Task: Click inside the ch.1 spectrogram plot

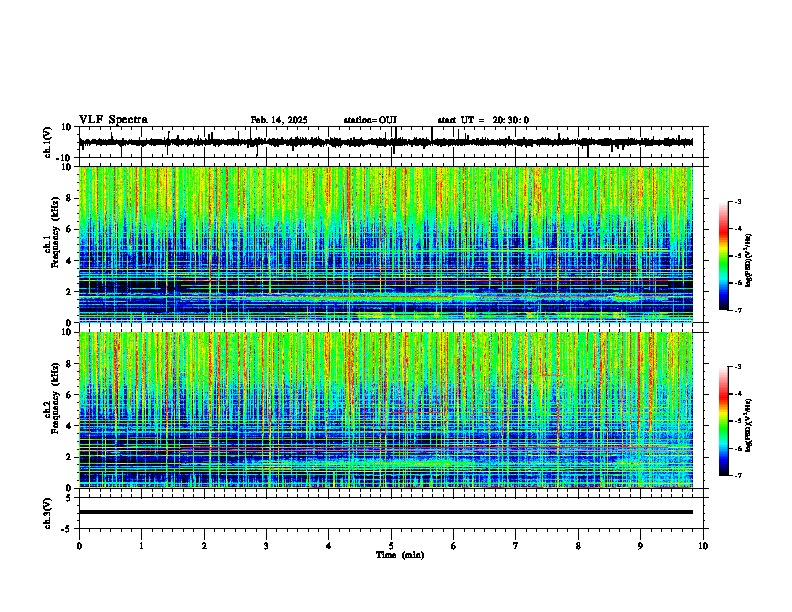Action: click(x=386, y=244)
